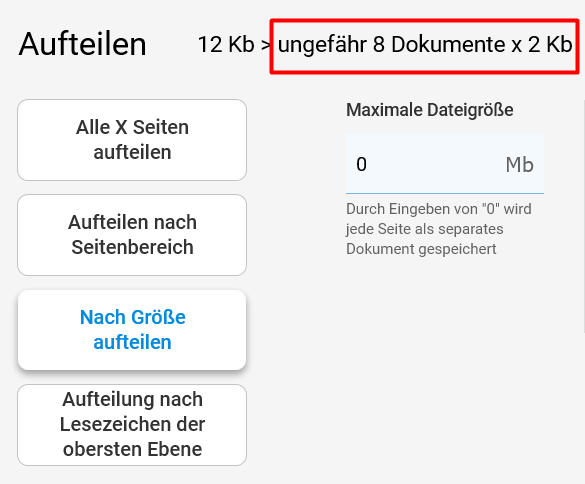The image size is (585, 484).
Task: Focus the Maximale Dateigröße input field
Action: coord(445,164)
